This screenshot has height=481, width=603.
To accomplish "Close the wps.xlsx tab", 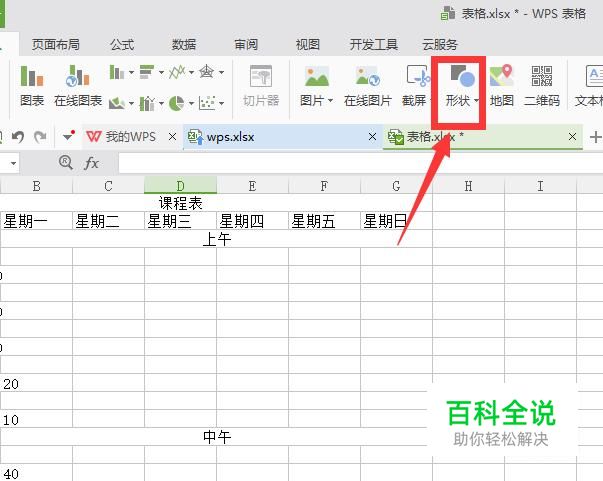I will click(372, 136).
